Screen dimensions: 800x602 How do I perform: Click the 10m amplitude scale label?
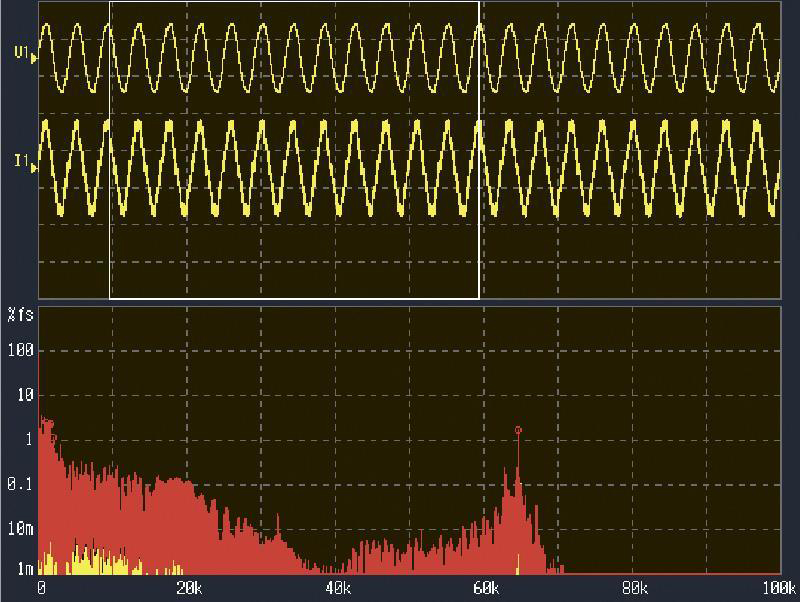(x=20, y=528)
